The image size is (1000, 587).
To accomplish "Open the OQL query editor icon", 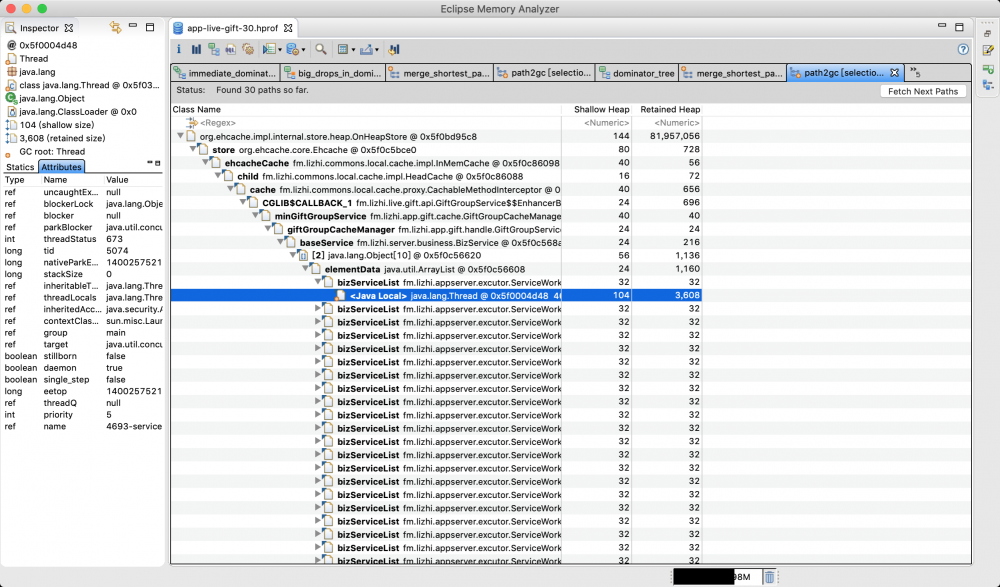I will pyautogui.click(x=230, y=49).
